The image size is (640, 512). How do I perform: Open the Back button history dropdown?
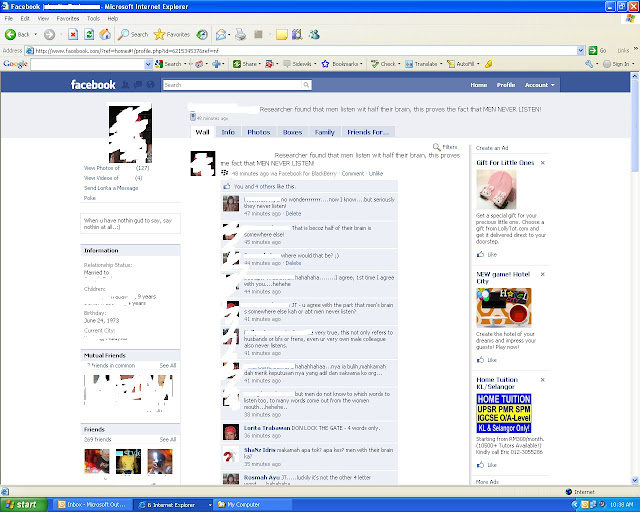[x=36, y=35]
